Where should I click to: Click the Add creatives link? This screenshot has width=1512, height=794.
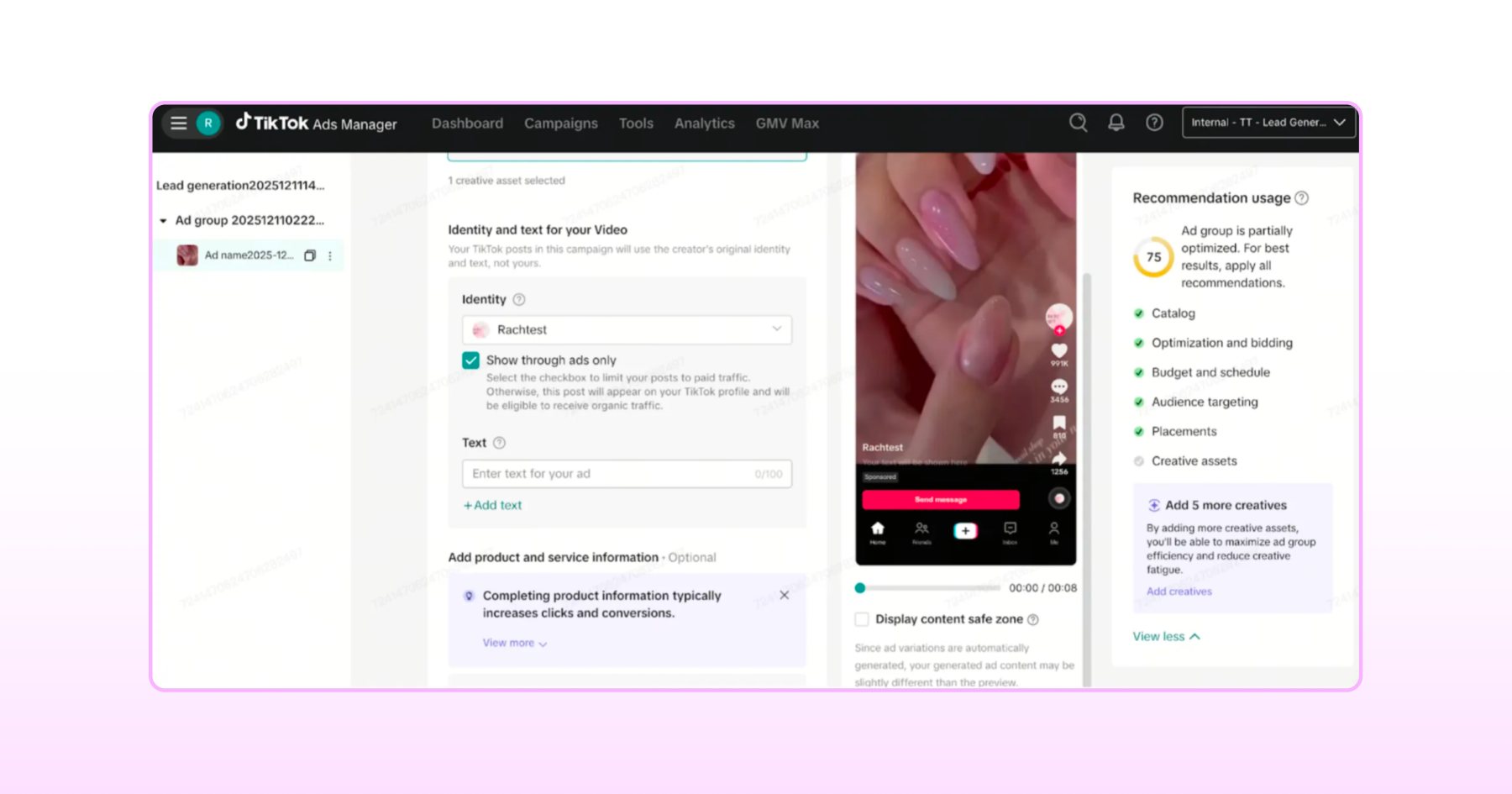point(1179,592)
